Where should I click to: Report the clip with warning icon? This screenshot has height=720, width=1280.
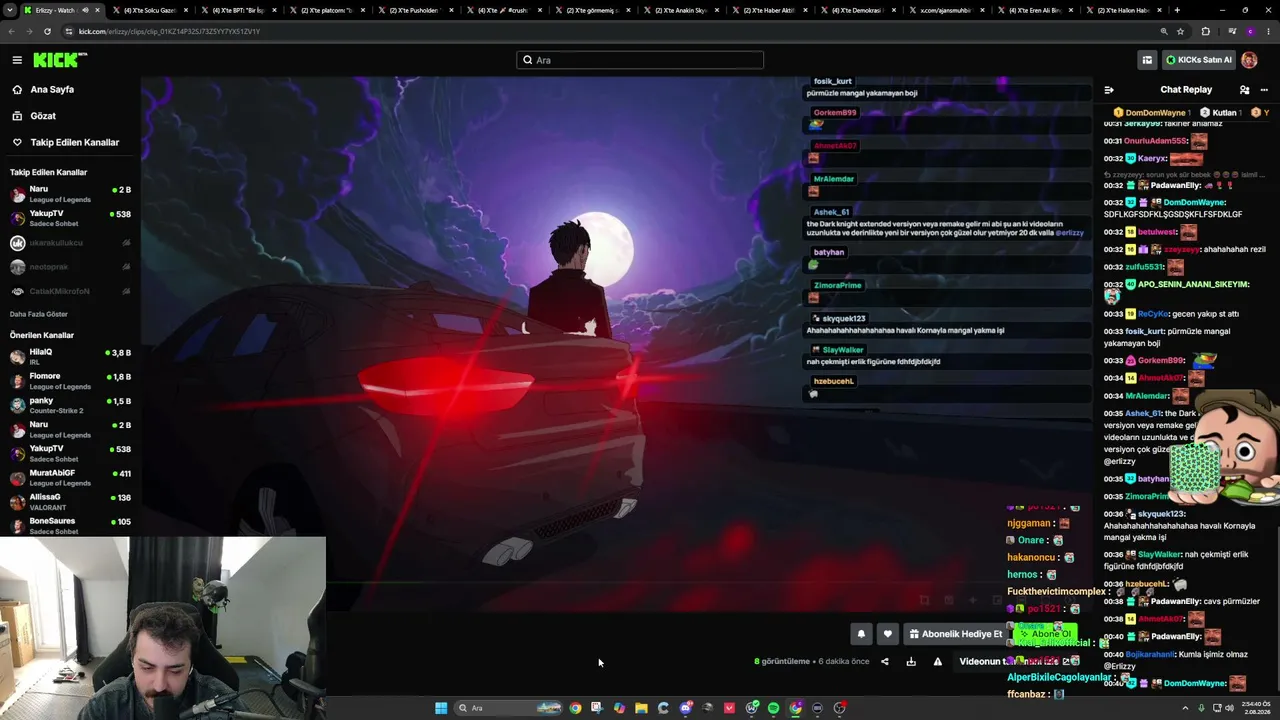[937, 661]
